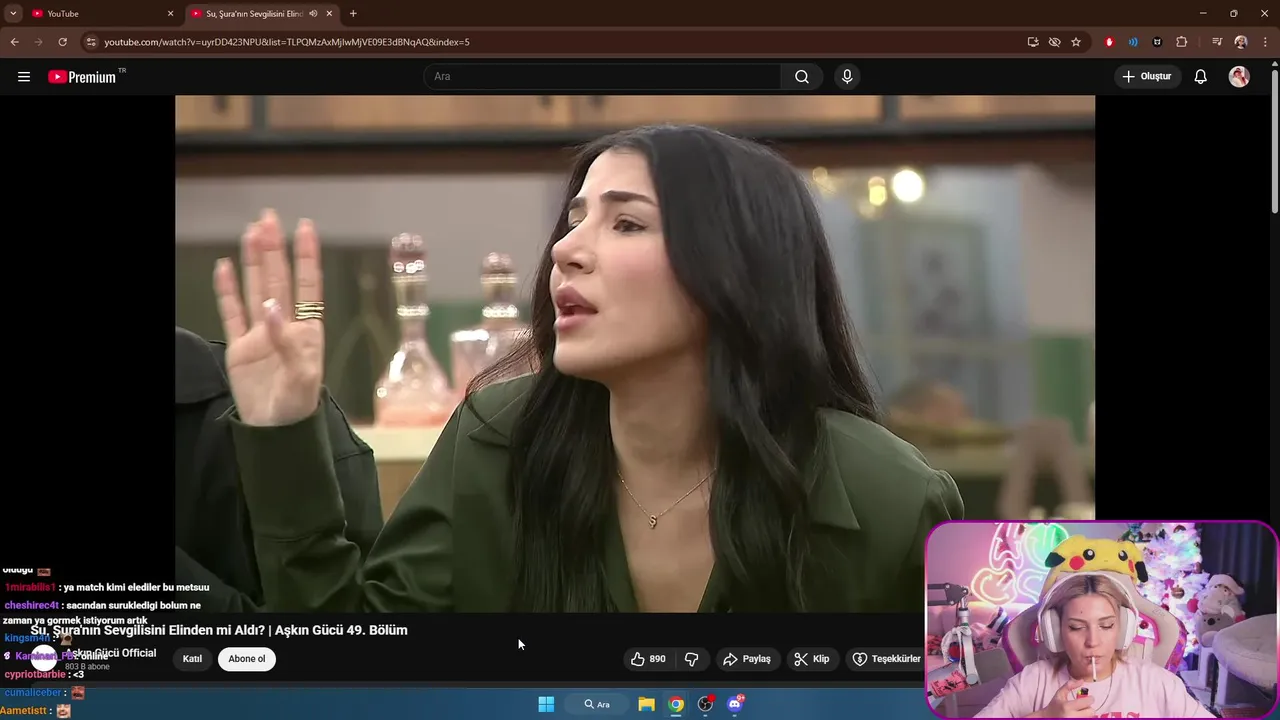Click the chat username cypriotbarbie
The height and width of the screenshot is (720, 1280).
click(x=35, y=675)
